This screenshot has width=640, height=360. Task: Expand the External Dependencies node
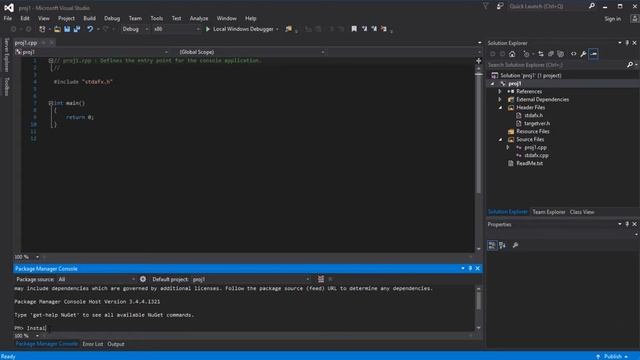(500, 100)
